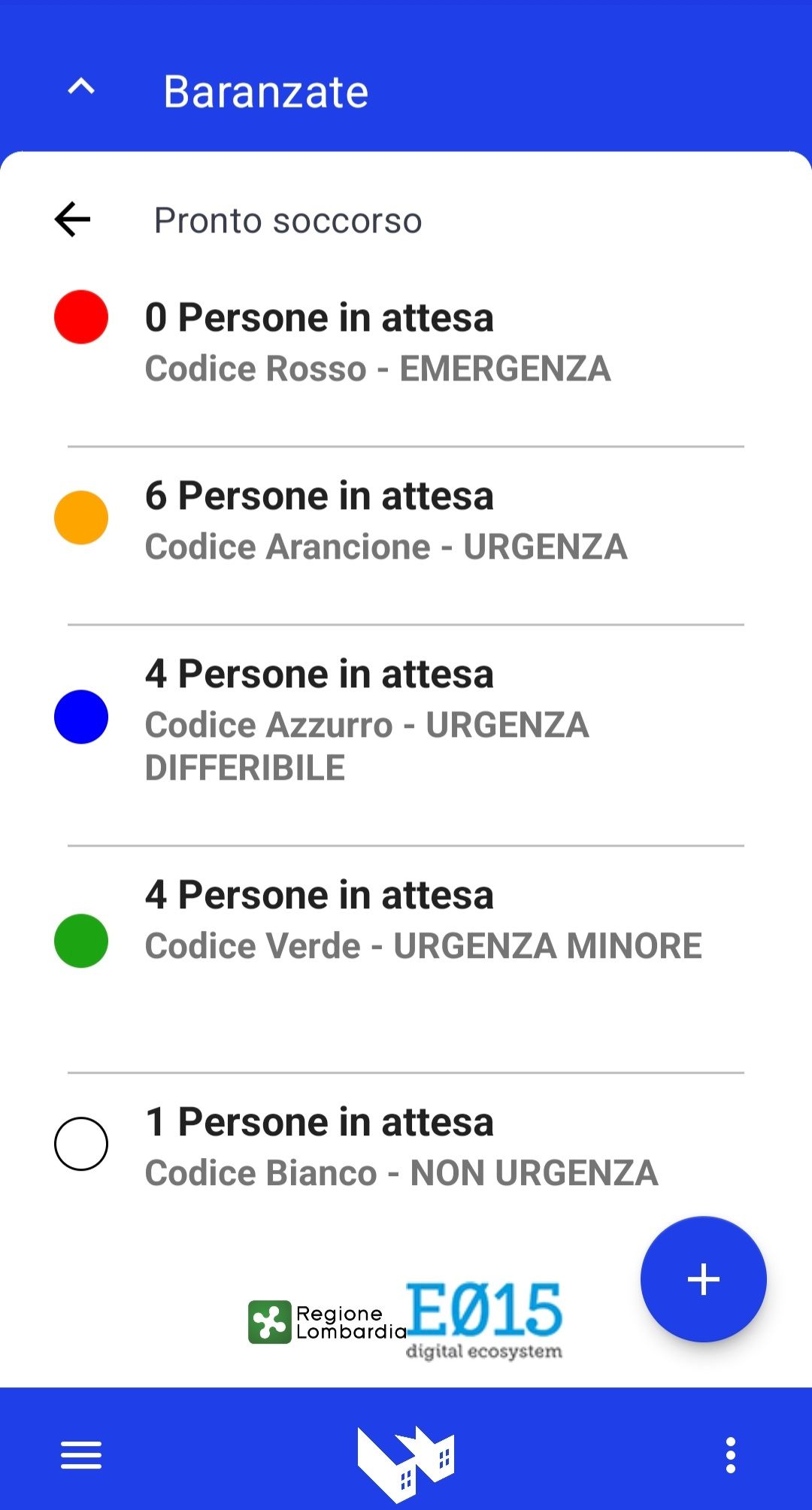Viewport: 812px width, 1510px height.
Task: Tap the Regione Lombardia logo
Action: tap(326, 1322)
